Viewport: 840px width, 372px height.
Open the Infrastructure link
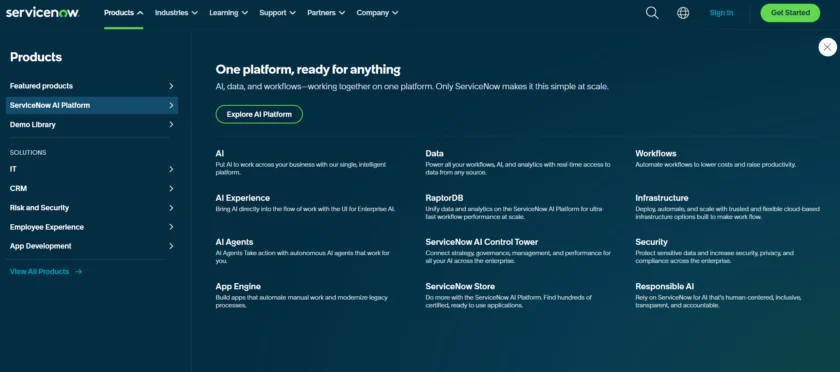click(662, 198)
